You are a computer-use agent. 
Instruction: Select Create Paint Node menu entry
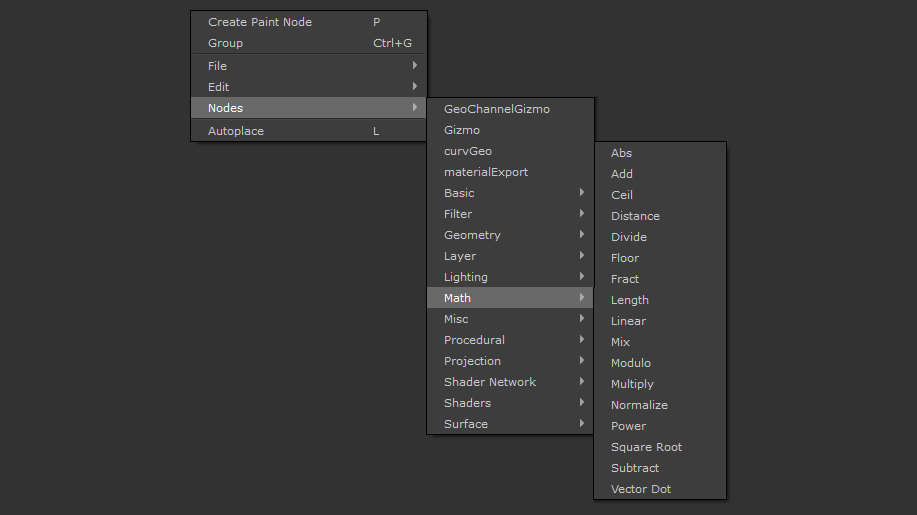[x=260, y=22]
